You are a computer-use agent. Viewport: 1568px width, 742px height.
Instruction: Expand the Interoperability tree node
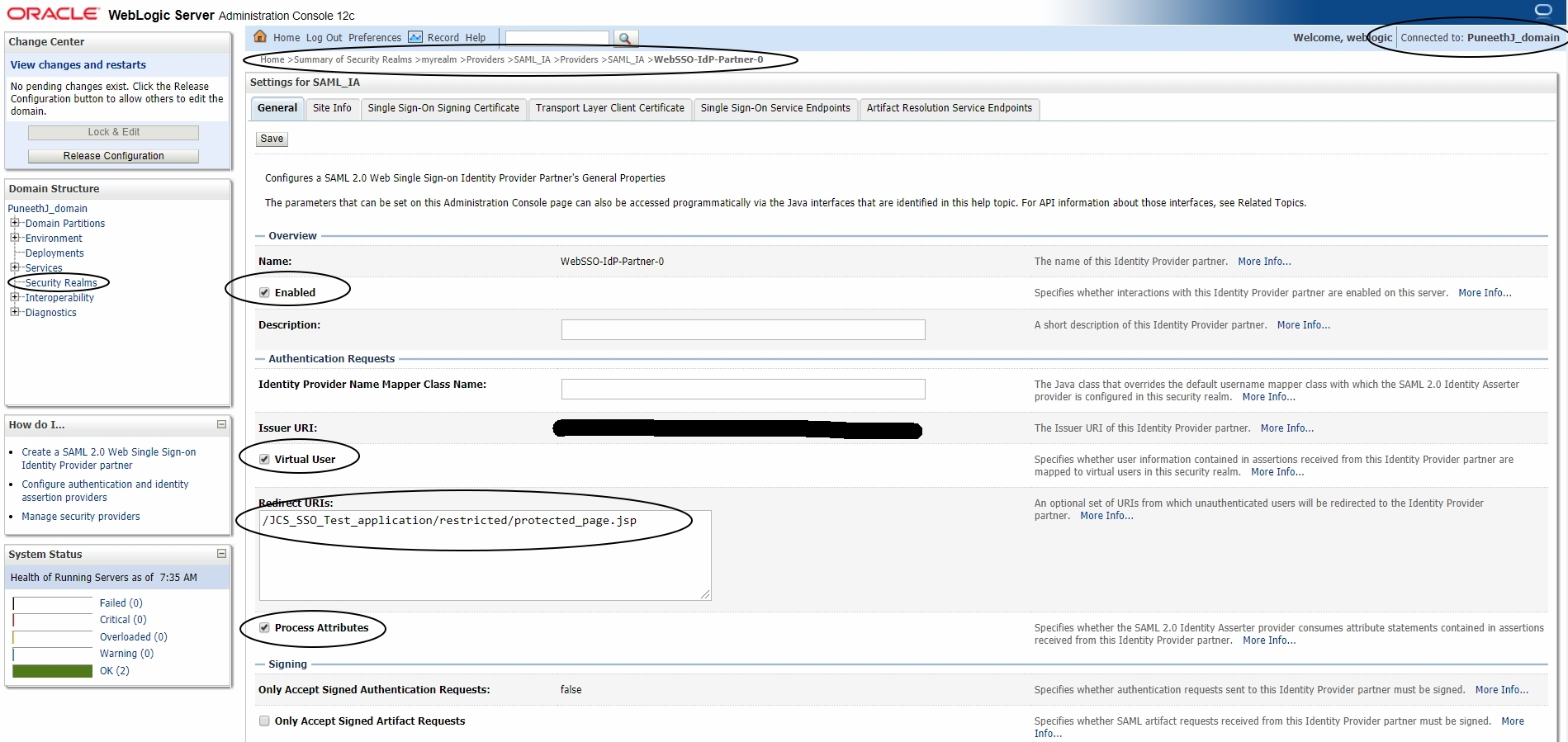[14, 297]
